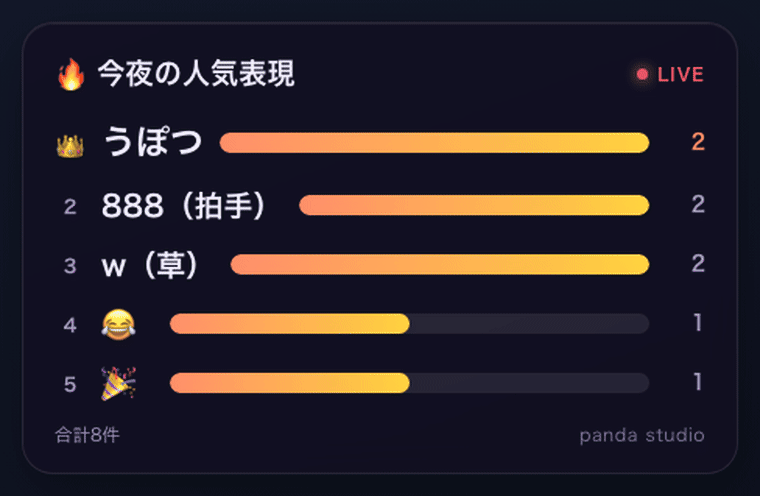Select the party popper emoji in row 5
The image size is (760, 496).
118,384
